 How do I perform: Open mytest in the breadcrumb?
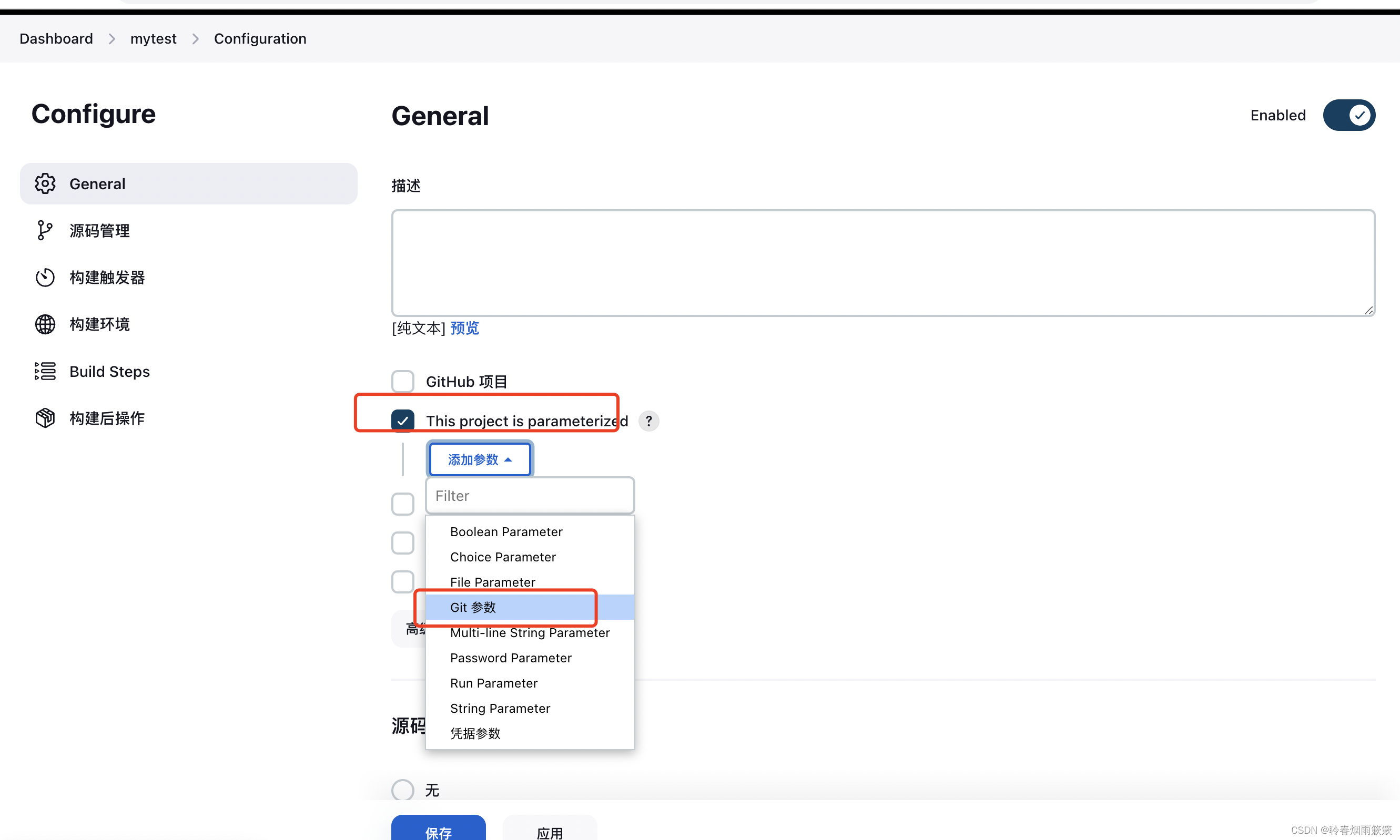(154, 38)
